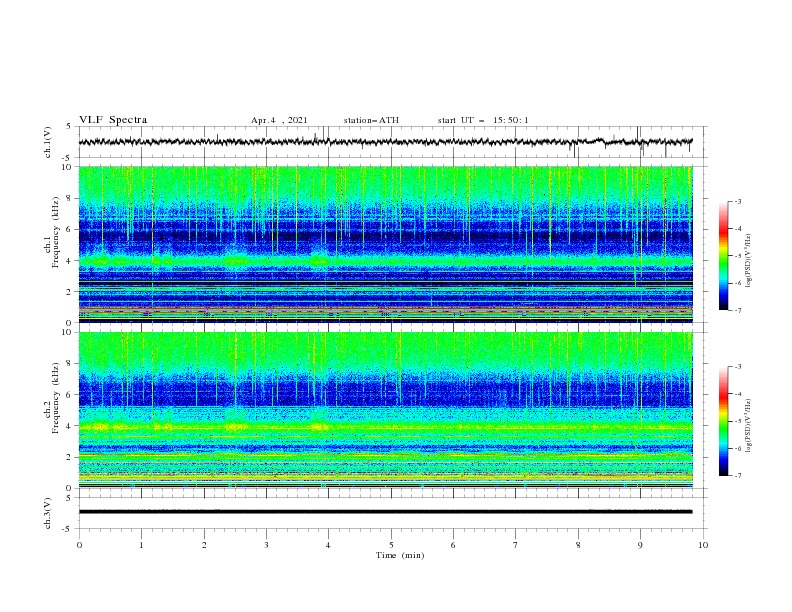
Task: Click the '8' kHz tick on ch.1 spectrogram axis
Action: click(x=70, y=198)
